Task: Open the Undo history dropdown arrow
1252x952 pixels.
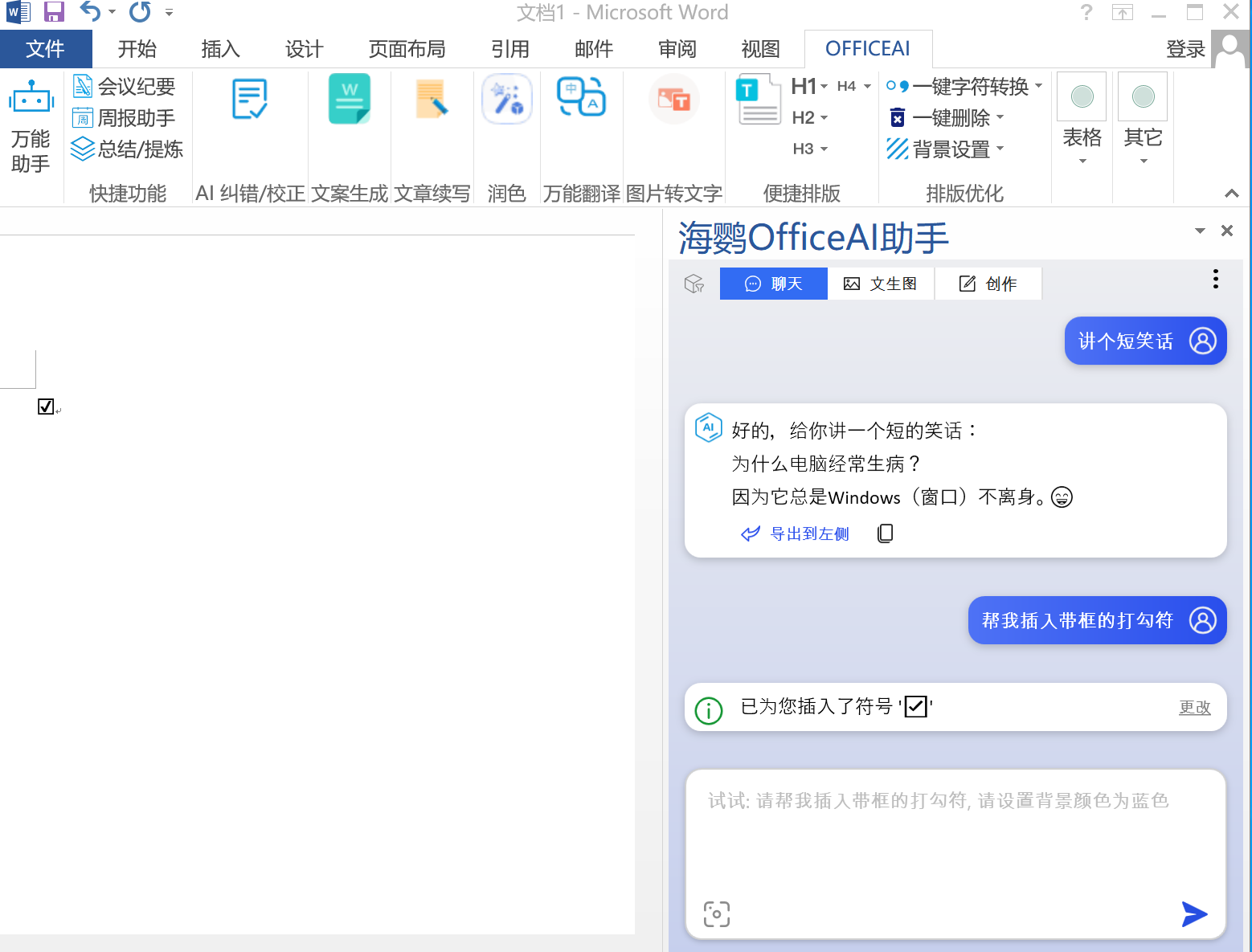Action: point(112,12)
